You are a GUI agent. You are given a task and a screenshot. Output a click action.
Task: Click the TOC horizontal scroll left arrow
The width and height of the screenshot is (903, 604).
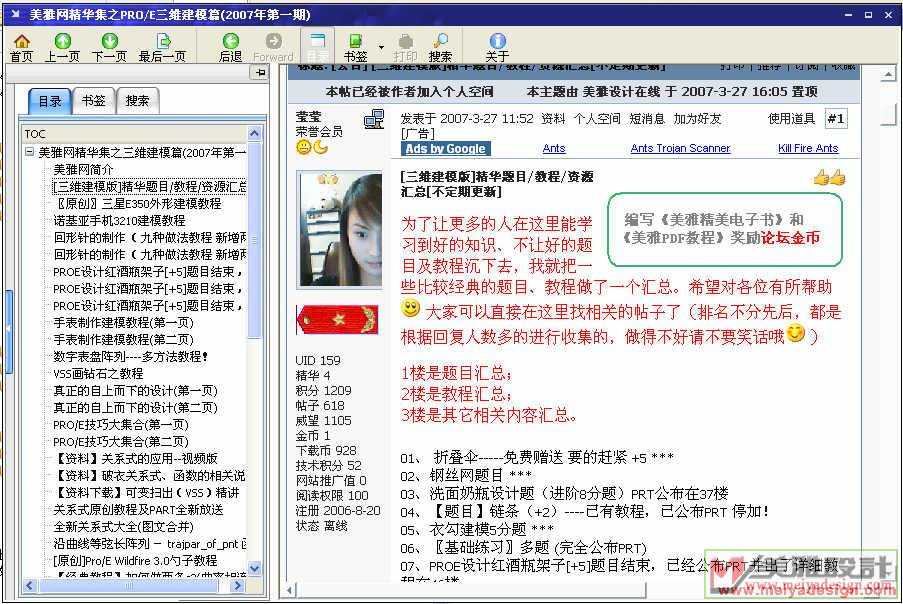click(x=29, y=585)
